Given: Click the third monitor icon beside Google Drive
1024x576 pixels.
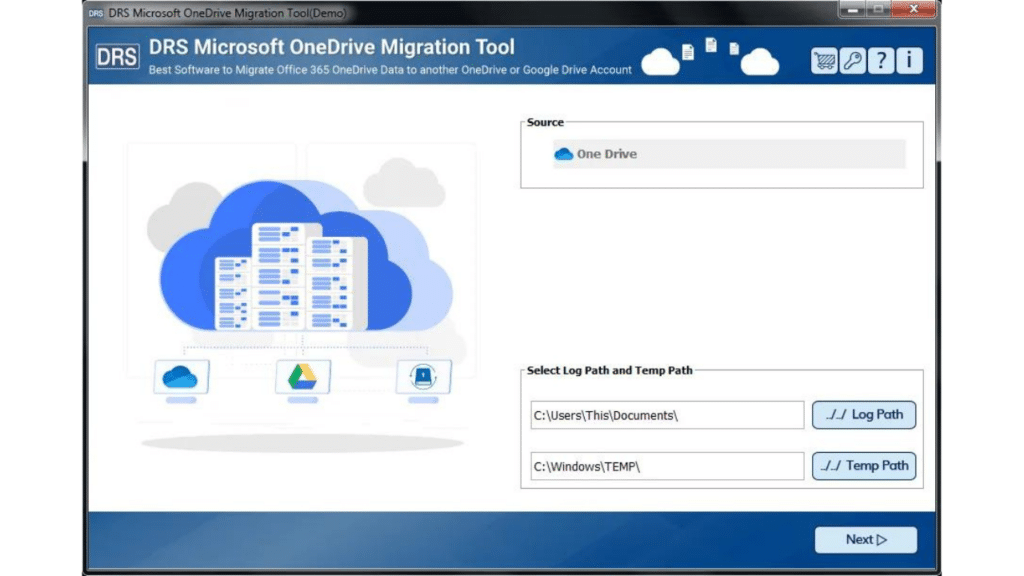Looking at the screenshot, I should pos(424,378).
